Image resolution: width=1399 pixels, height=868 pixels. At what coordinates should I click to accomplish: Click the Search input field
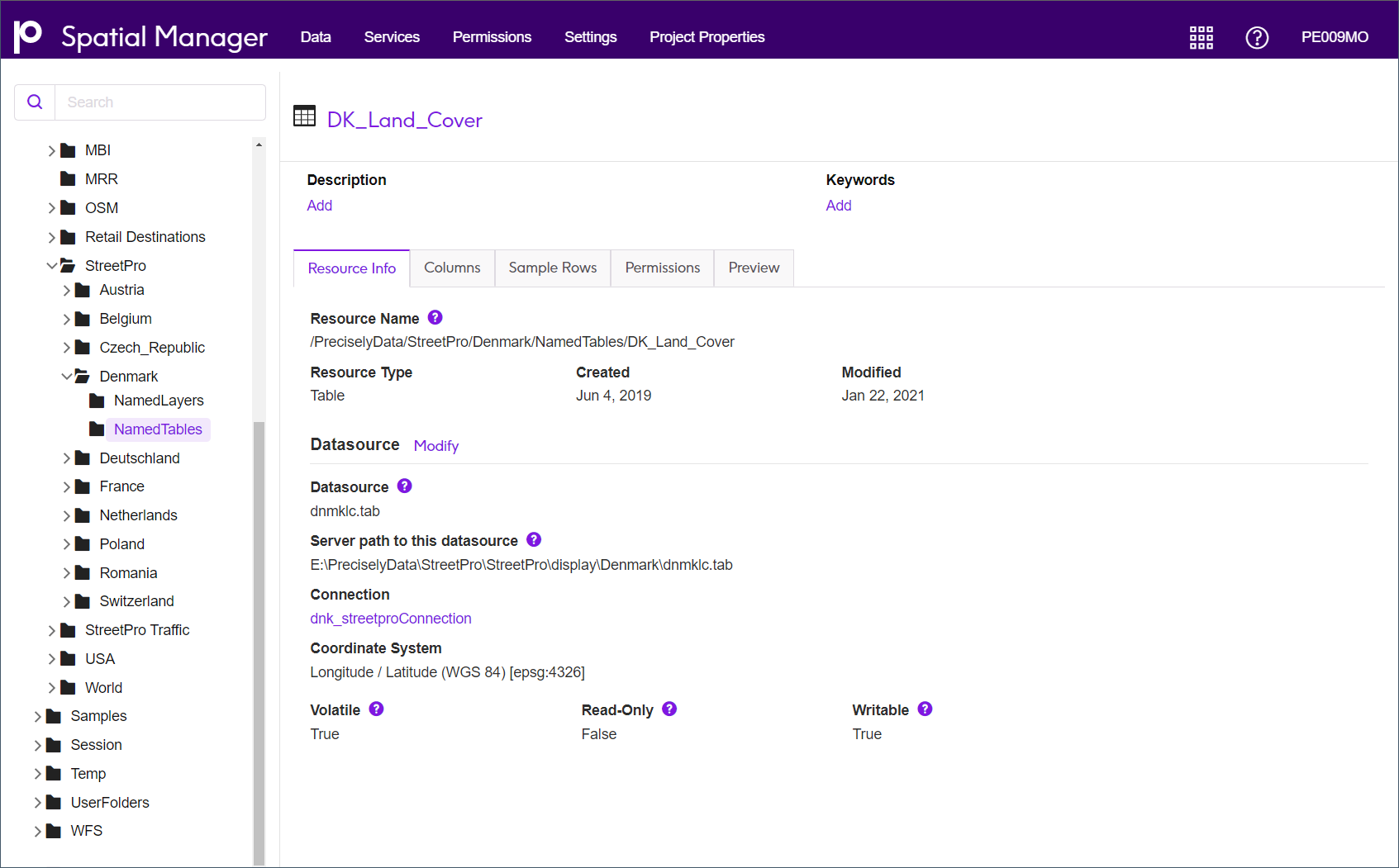click(x=160, y=102)
